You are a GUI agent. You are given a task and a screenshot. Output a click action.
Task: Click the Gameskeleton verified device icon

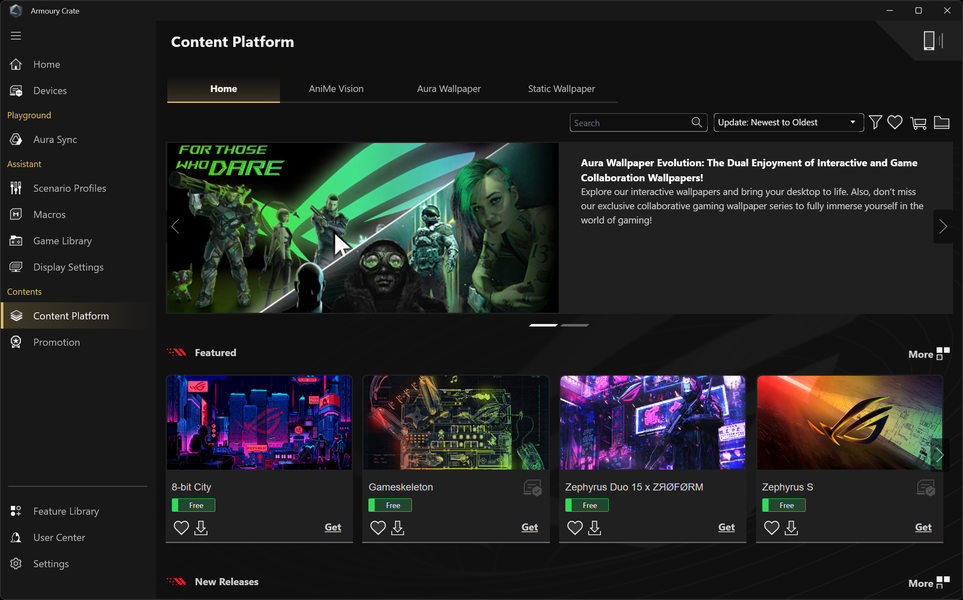[532, 488]
